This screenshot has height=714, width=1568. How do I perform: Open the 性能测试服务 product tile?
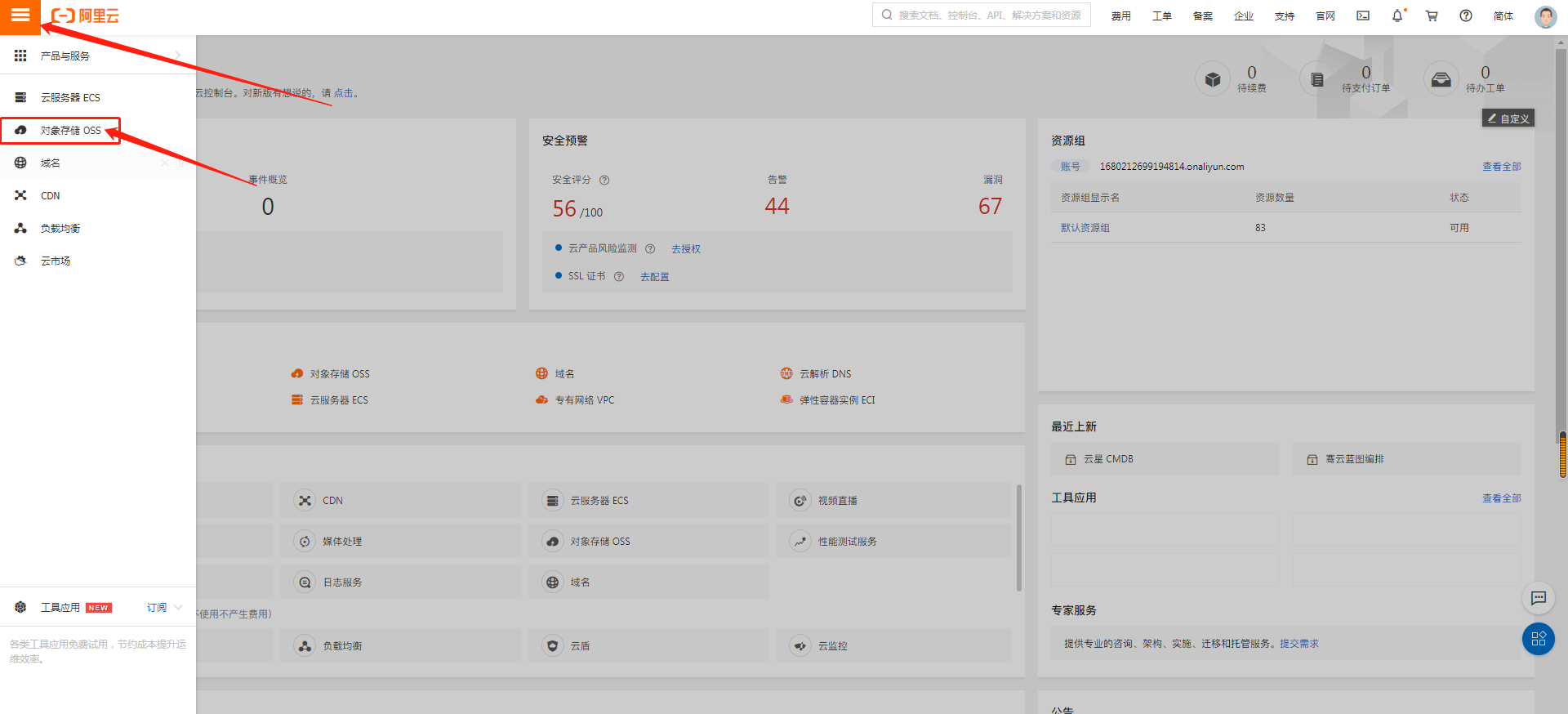tap(893, 542)
